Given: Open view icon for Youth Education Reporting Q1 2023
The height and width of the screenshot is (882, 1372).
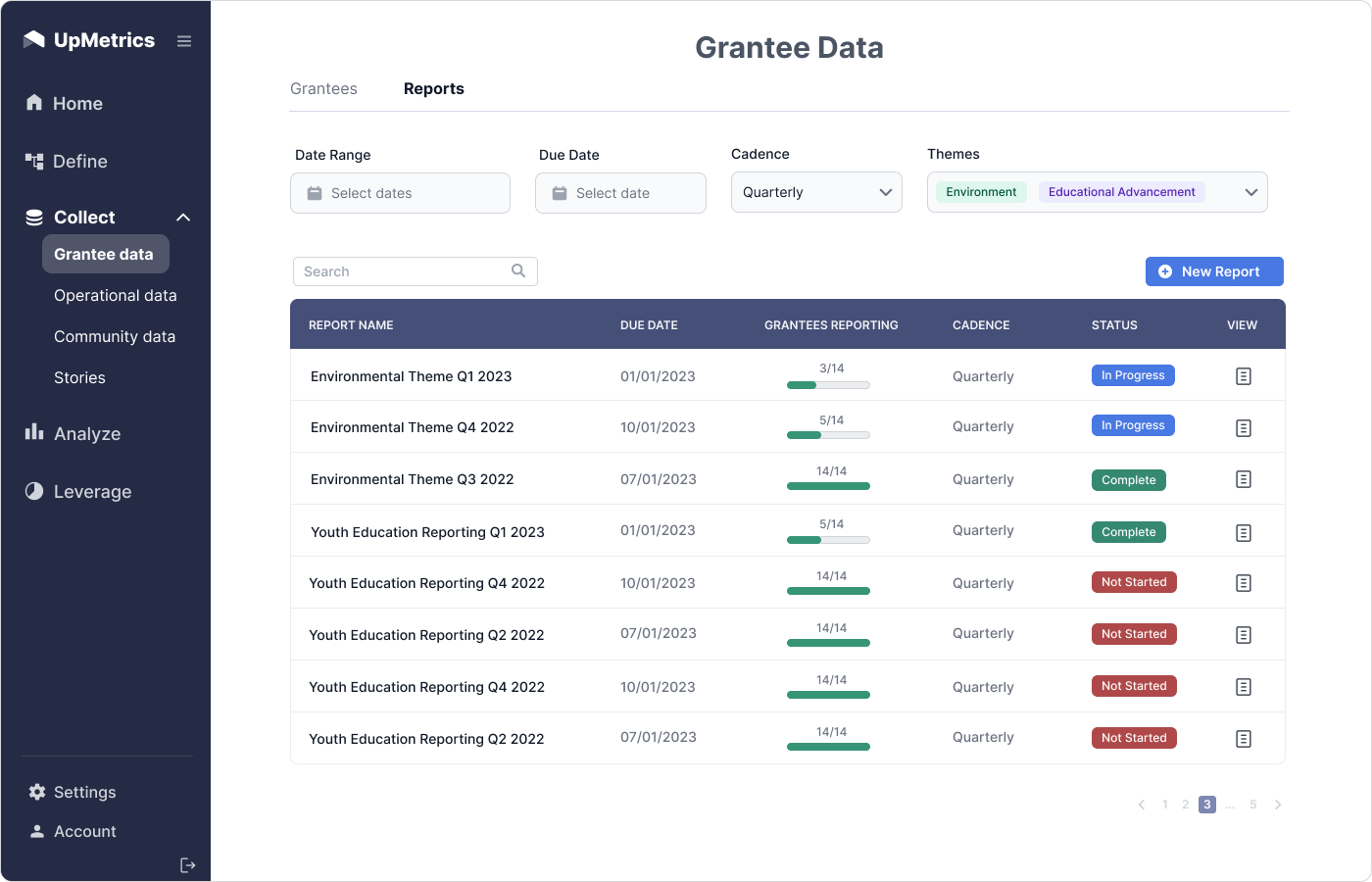Looking at the screenshot, I should [x=1243, y=532].
